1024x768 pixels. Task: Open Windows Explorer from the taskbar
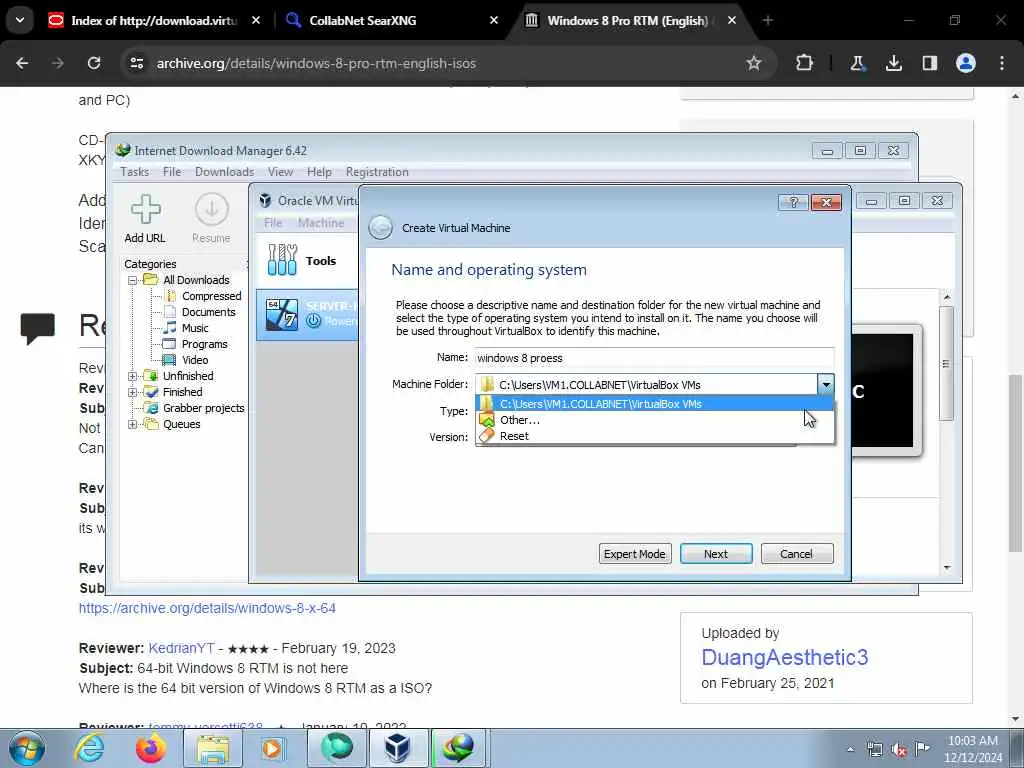coord(213,748)
